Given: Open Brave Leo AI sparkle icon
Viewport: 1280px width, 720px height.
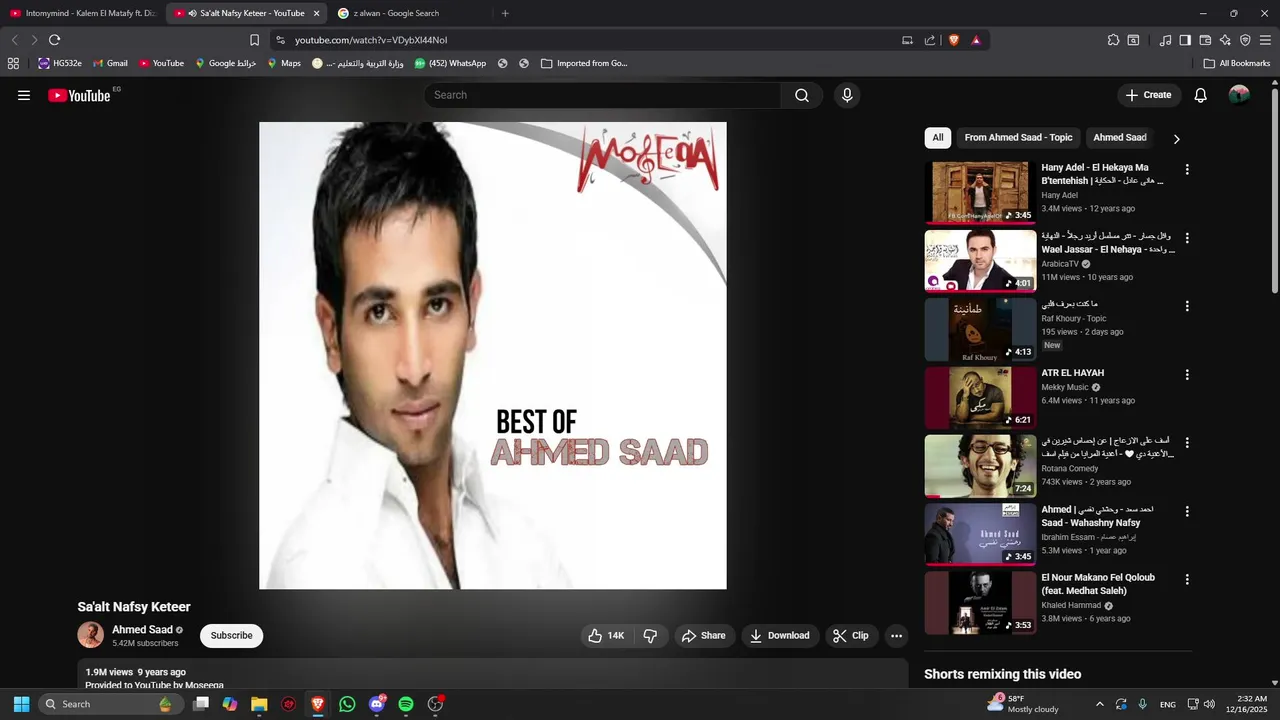Looking at the screenshot, I should tap(1225, 40).
